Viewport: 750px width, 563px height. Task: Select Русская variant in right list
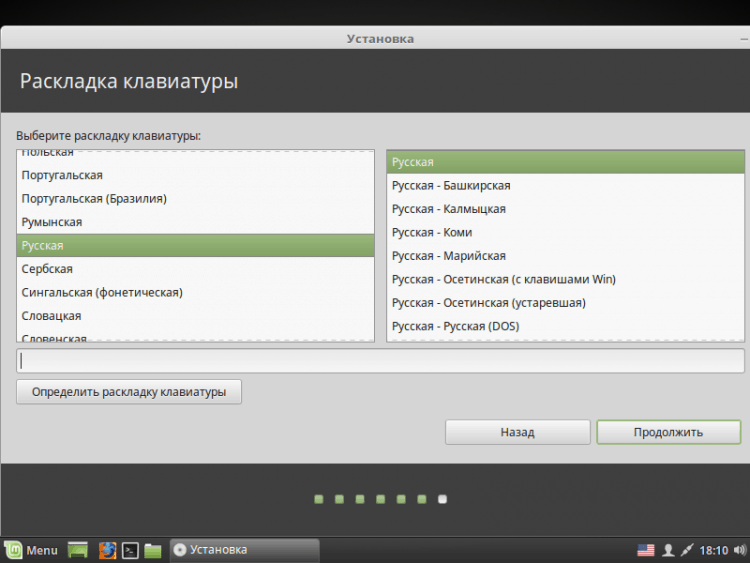tap(565, 162)
